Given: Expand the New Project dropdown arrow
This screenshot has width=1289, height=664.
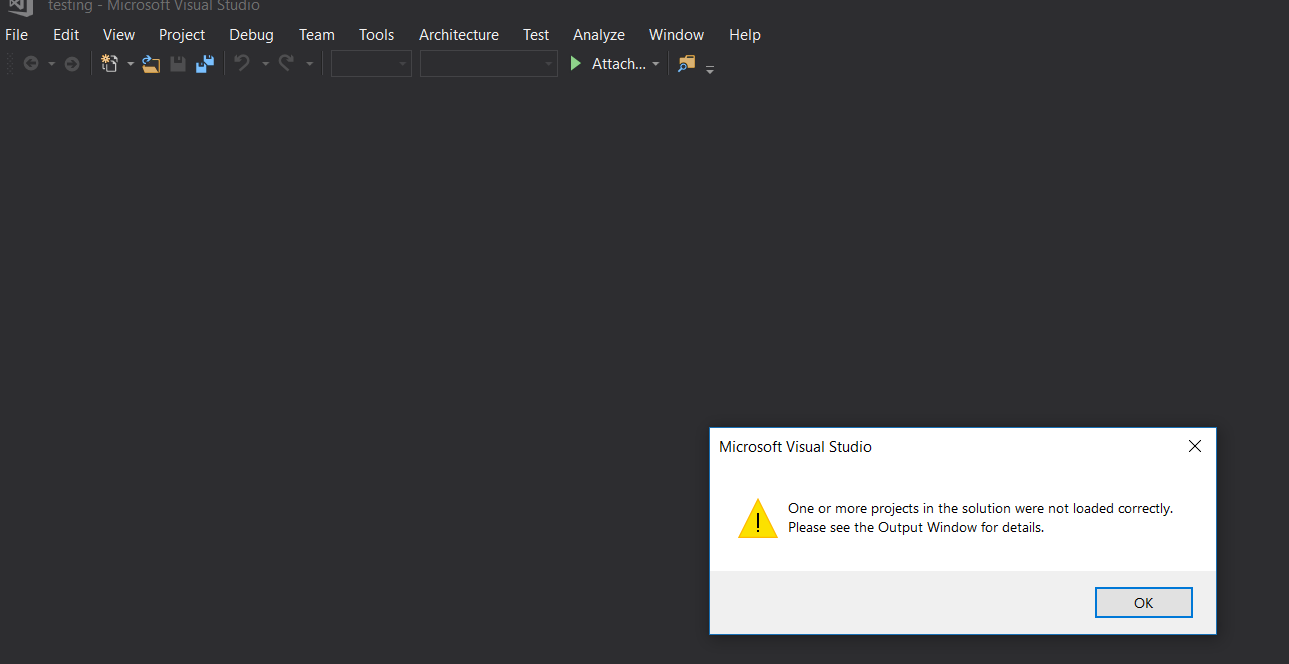Looking at the screenshot, I should pos(130,64).
